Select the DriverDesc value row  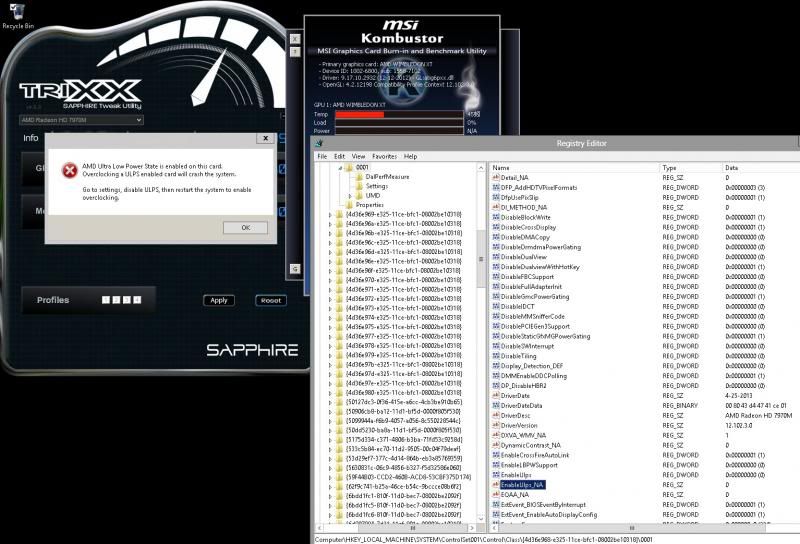click(x=645, y=415)
